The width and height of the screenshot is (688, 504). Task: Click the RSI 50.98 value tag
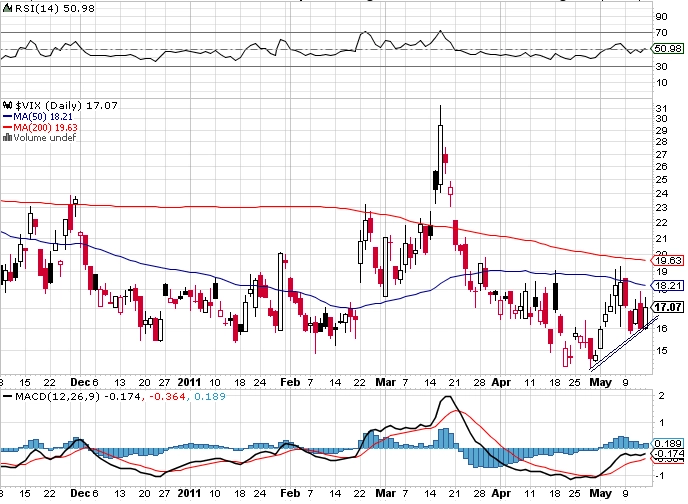667,49
